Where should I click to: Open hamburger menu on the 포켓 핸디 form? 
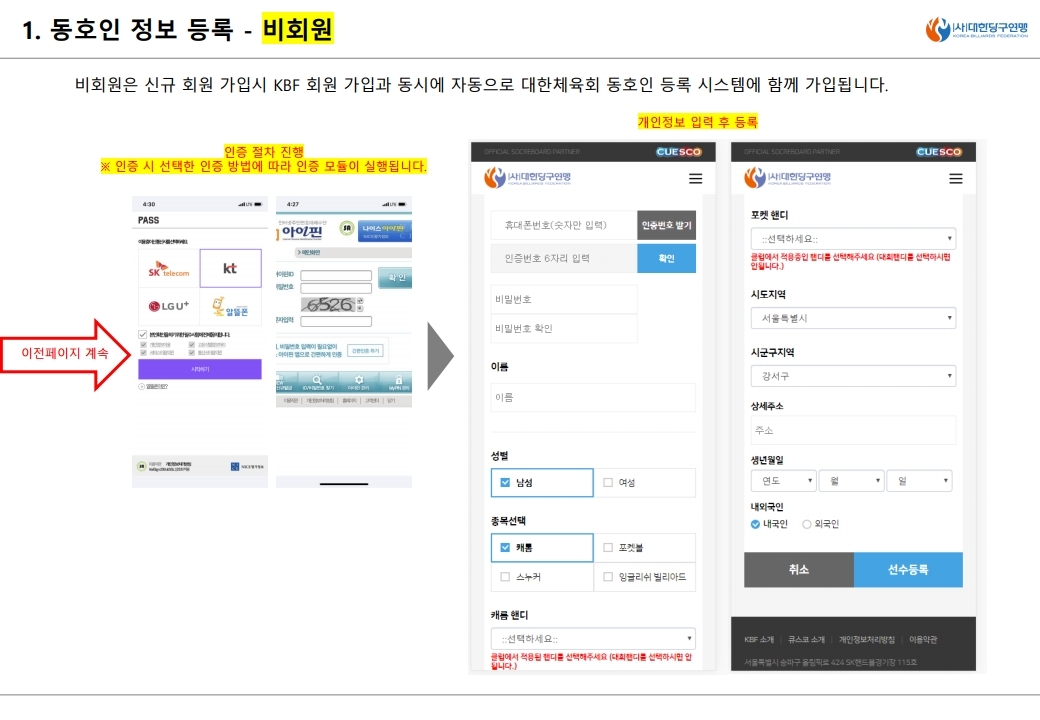click(x=956, y=178)
